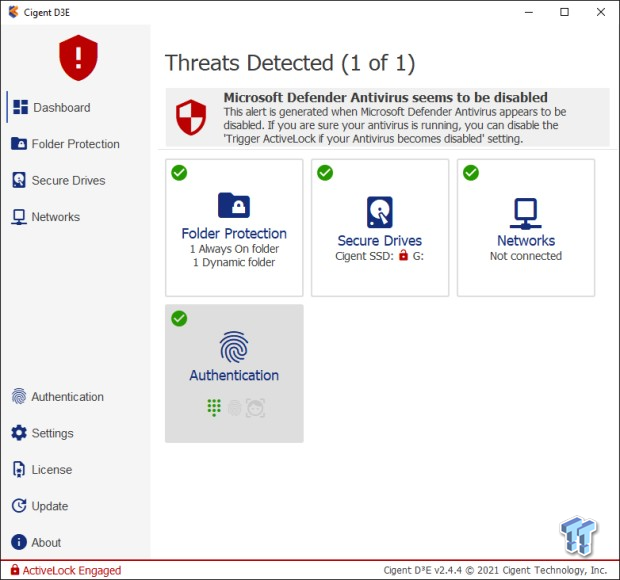Click the hard drive icon in Secure Drives tile

pyautogui.click(x=380, y=212)
